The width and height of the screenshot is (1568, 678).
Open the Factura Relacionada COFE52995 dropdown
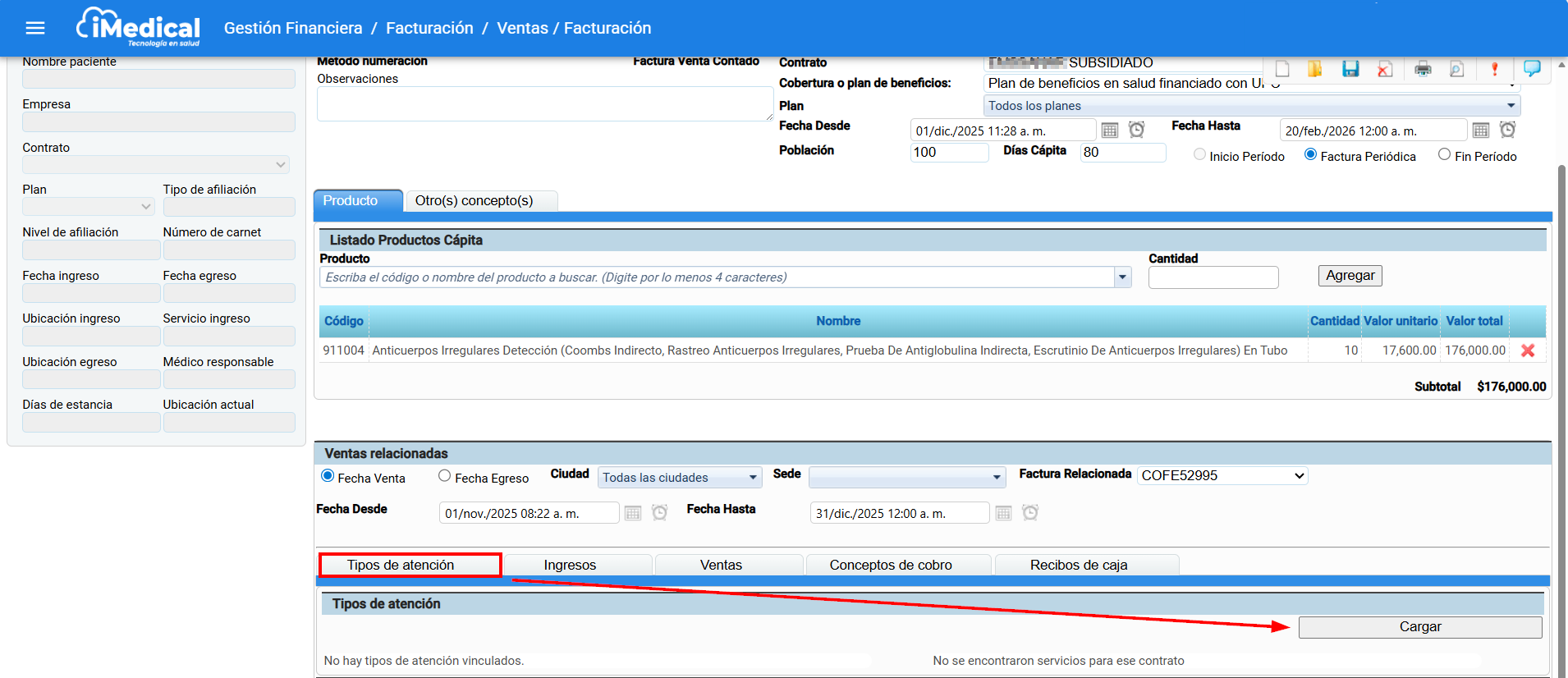(1222, 476)
